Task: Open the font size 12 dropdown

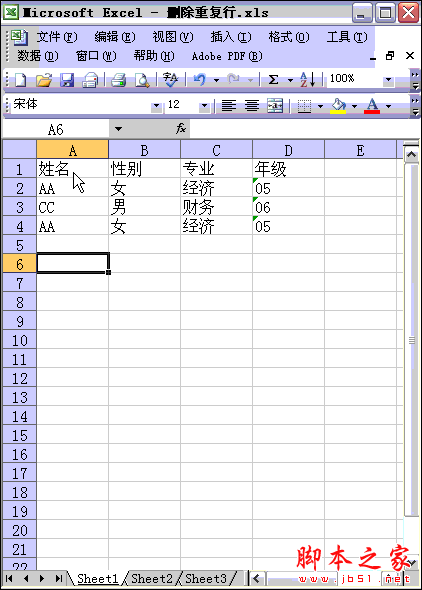Action: tap(204, 106)
